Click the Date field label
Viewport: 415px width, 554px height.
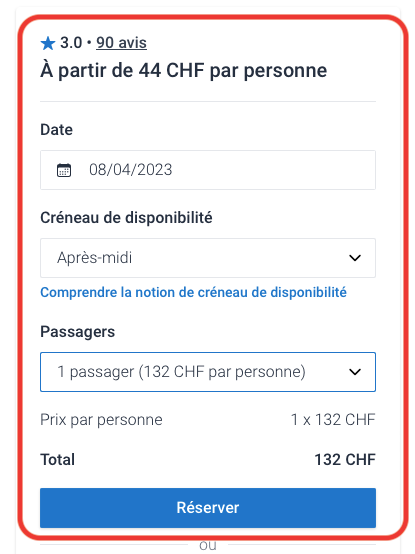pos(57,130)
